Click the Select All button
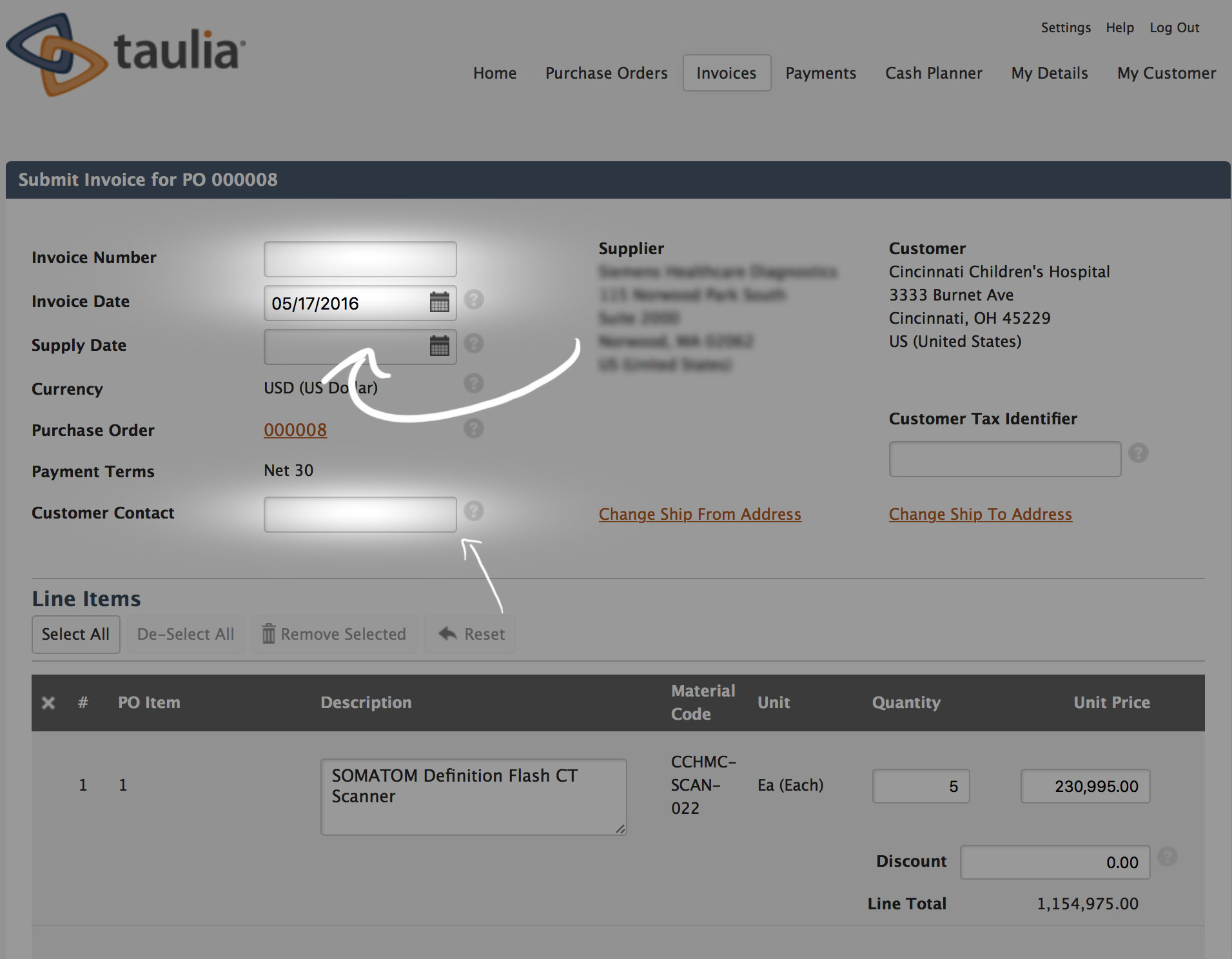The image size is (1232, 959). (76, 635)
